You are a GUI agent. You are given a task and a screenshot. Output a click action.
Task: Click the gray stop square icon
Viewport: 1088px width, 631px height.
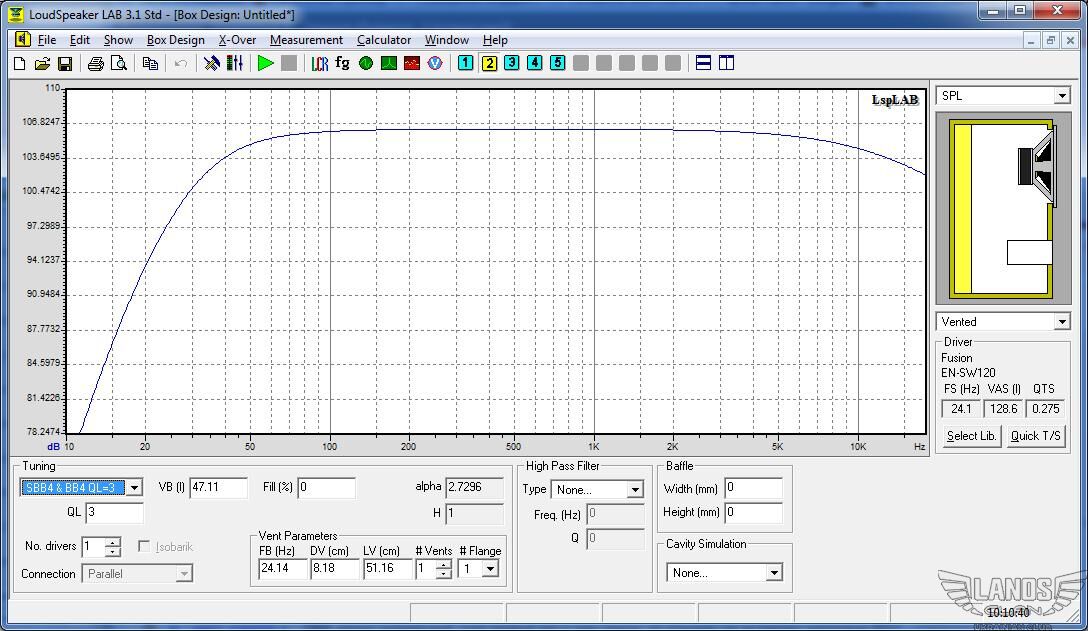click(289, 64)
